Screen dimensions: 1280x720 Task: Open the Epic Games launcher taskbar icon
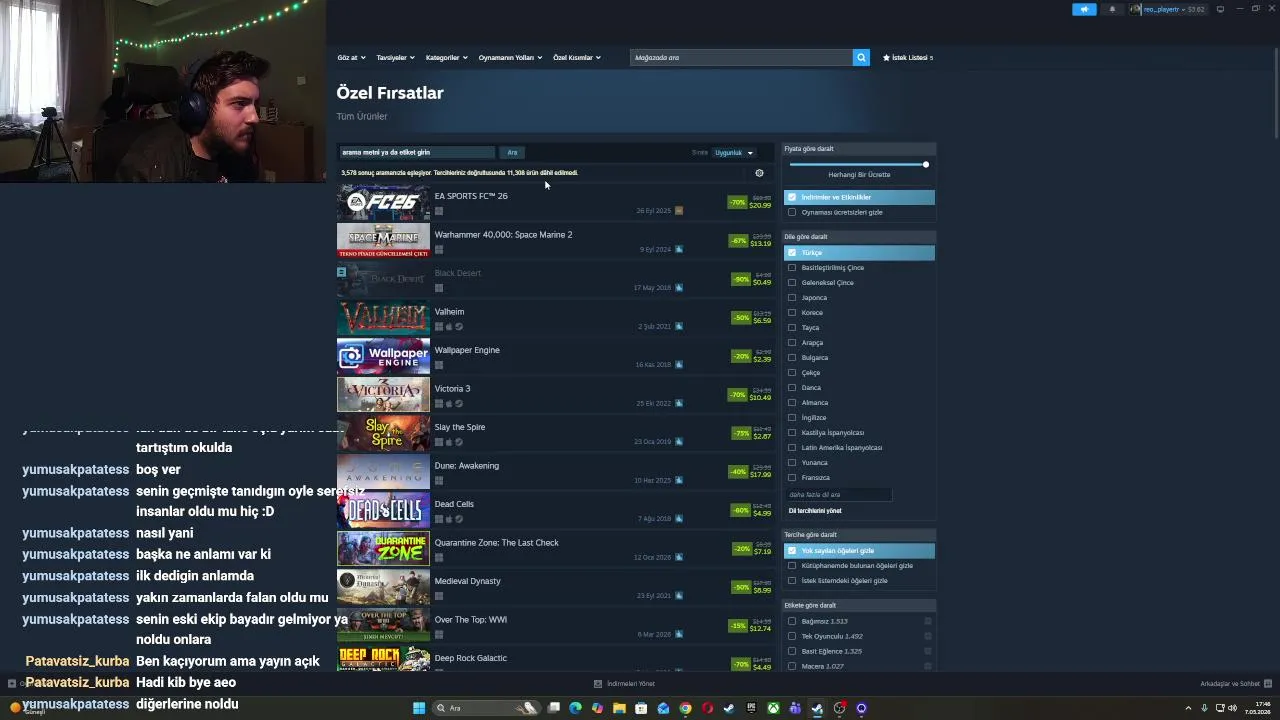click(751, 708)
